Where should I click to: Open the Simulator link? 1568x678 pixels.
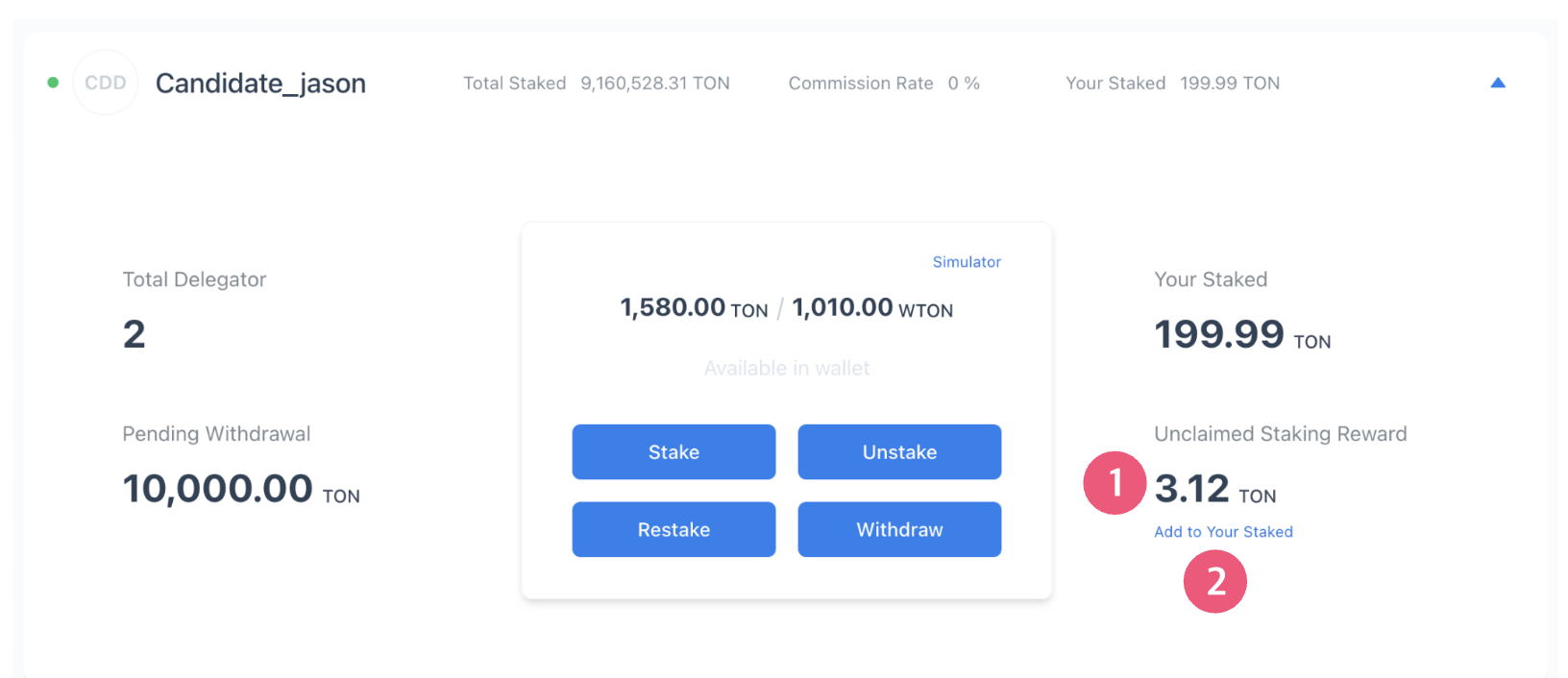pyautogui.click(x=967, y=262)
